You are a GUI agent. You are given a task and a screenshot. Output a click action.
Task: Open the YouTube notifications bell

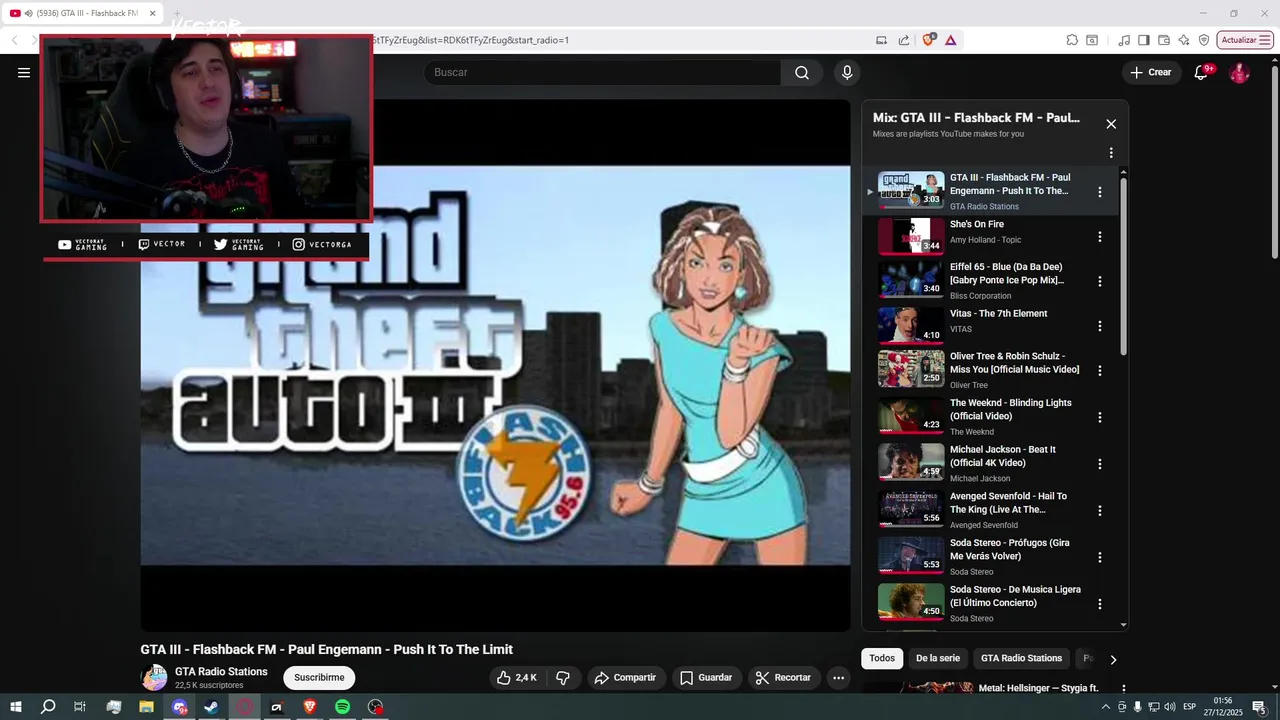[1202, 72]
